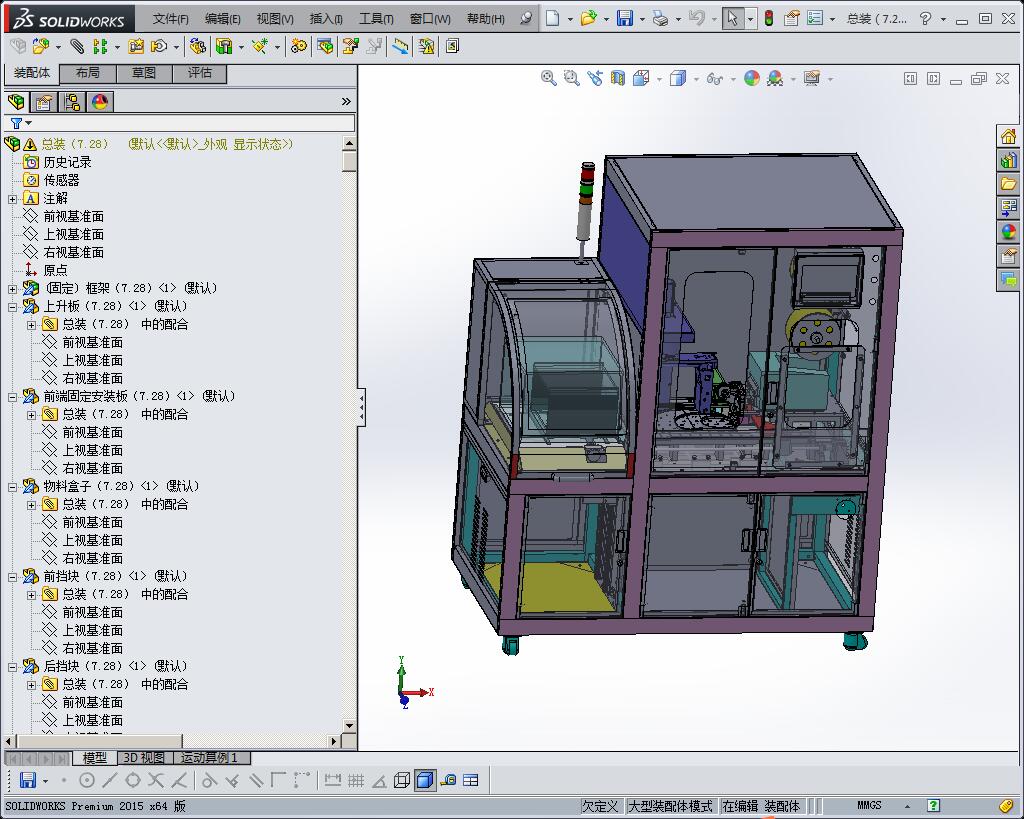The image size is (1024, 819).
Task: Select the 历史记录 tree item
Action: [57, 162]
